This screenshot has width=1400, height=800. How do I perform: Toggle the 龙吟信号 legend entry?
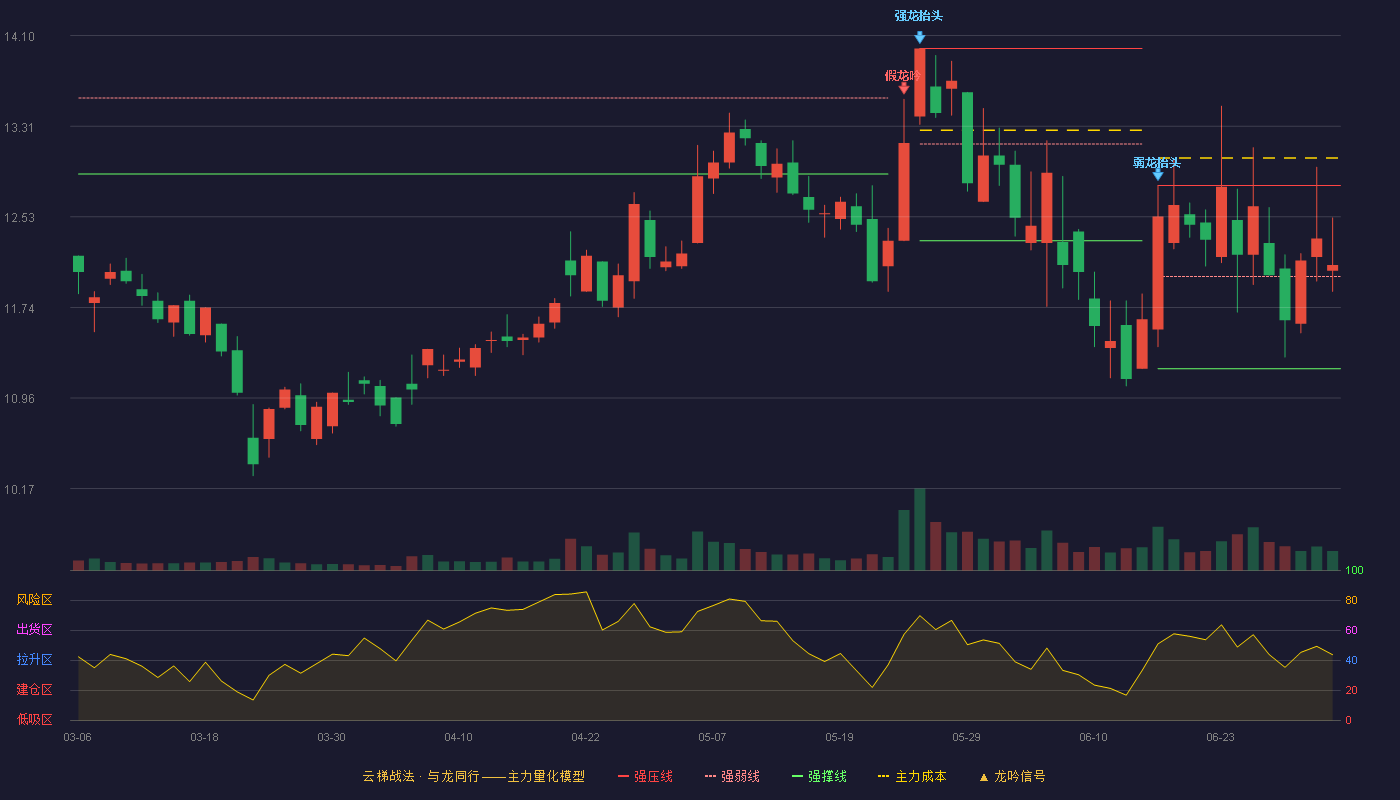(x=1012, y=776)
